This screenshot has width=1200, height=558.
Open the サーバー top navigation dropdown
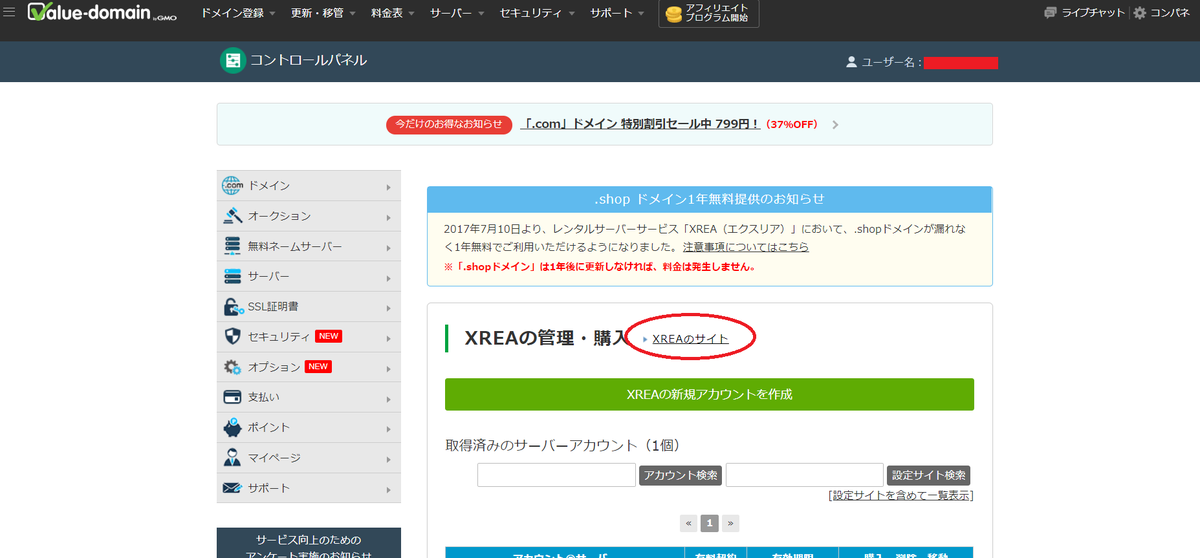tap(457, 13)
